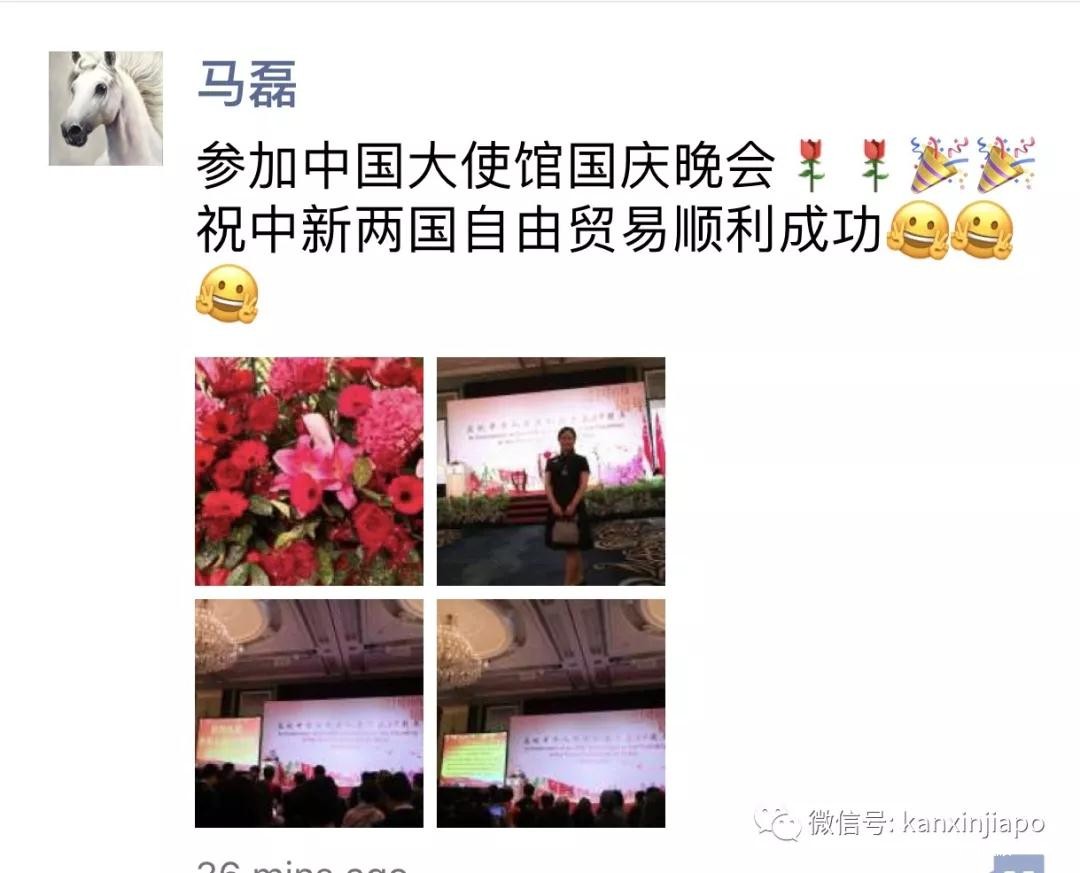Select the text line 参加中国大使馆国庆晚会
Screen dimensions: 1080x873
pyautogui.click(x=486, y=166)
